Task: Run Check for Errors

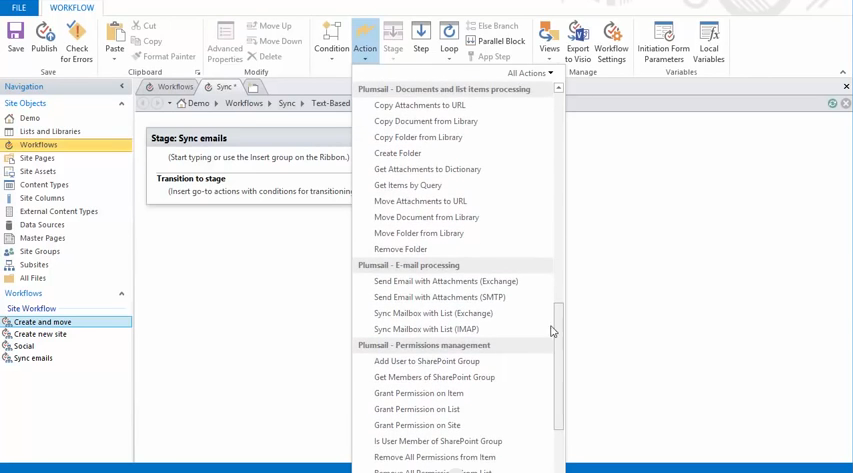Action: pos(77,42)
